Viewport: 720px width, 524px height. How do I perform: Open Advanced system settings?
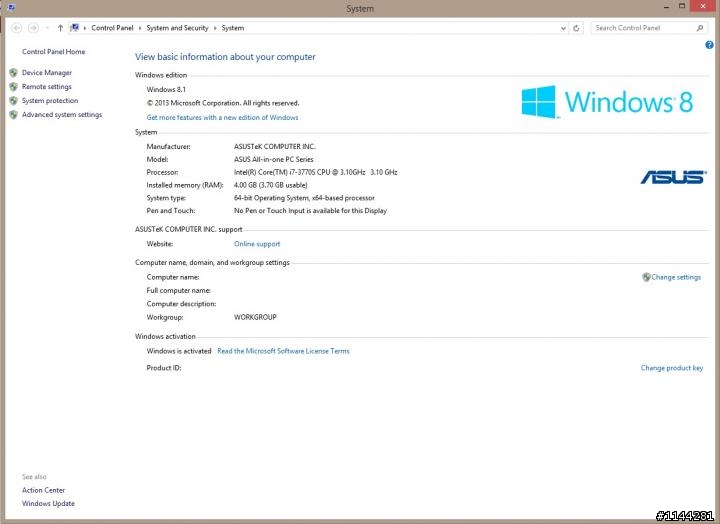pyautogui.click(x=62, y=115)
